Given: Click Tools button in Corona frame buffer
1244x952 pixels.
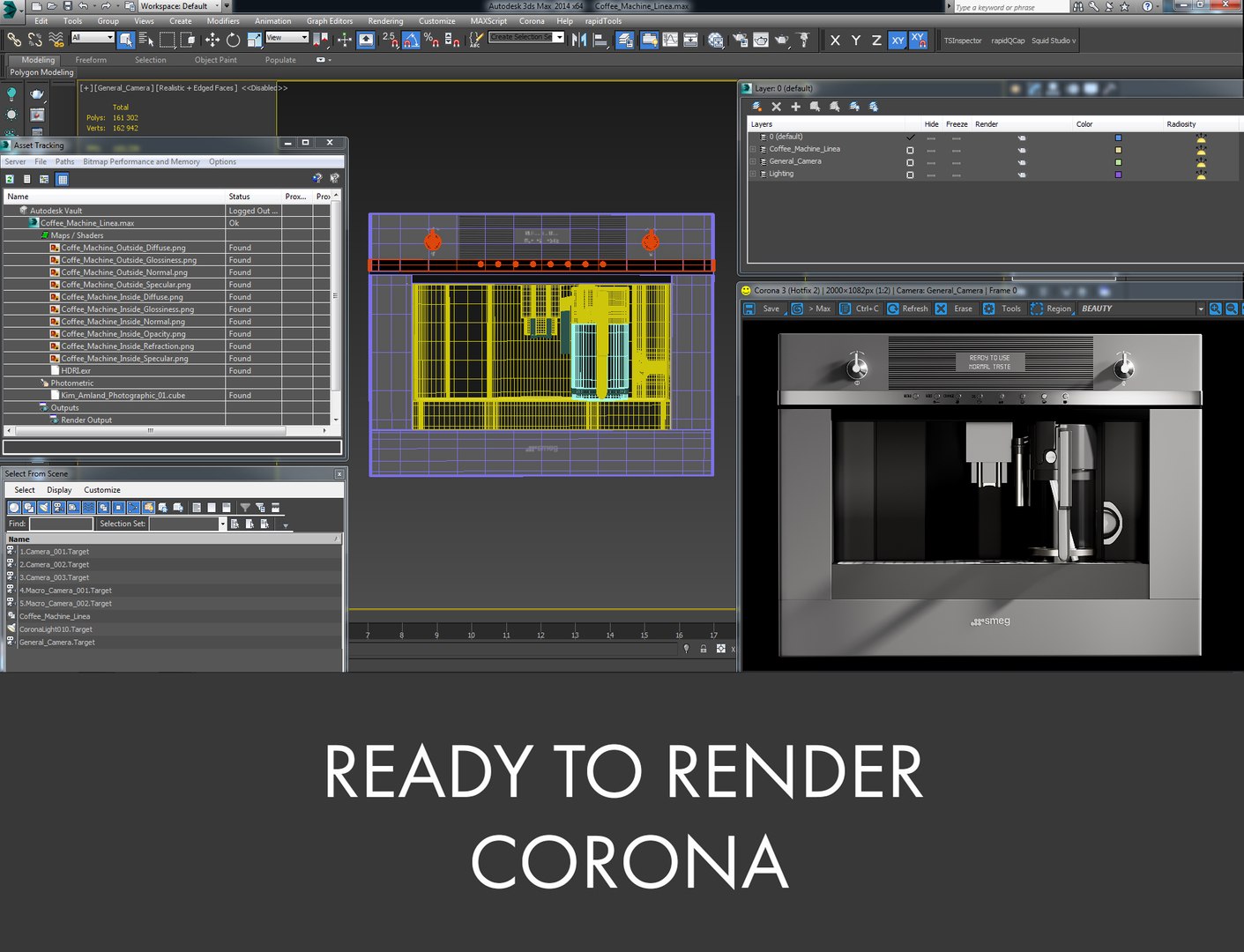Looking at the screenshot, I should click(x=1002, y=309).
